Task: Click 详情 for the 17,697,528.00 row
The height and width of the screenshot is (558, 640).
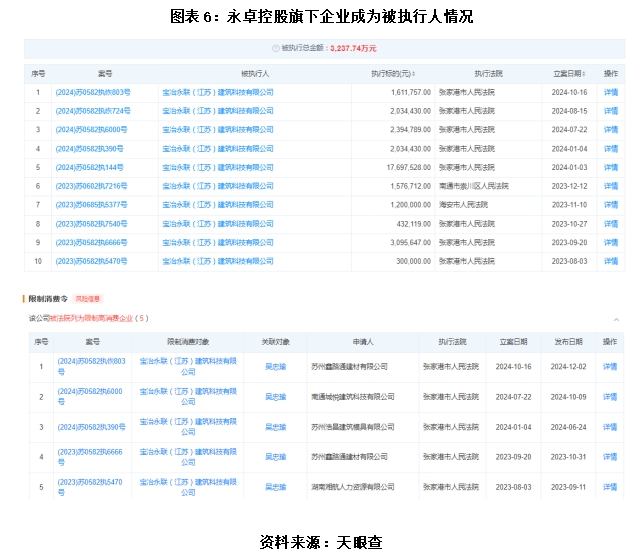Action: tap(610, 167)
